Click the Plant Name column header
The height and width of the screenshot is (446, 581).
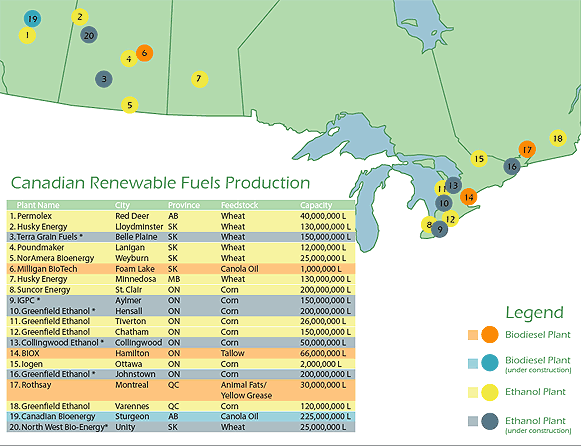coord(38,205)
